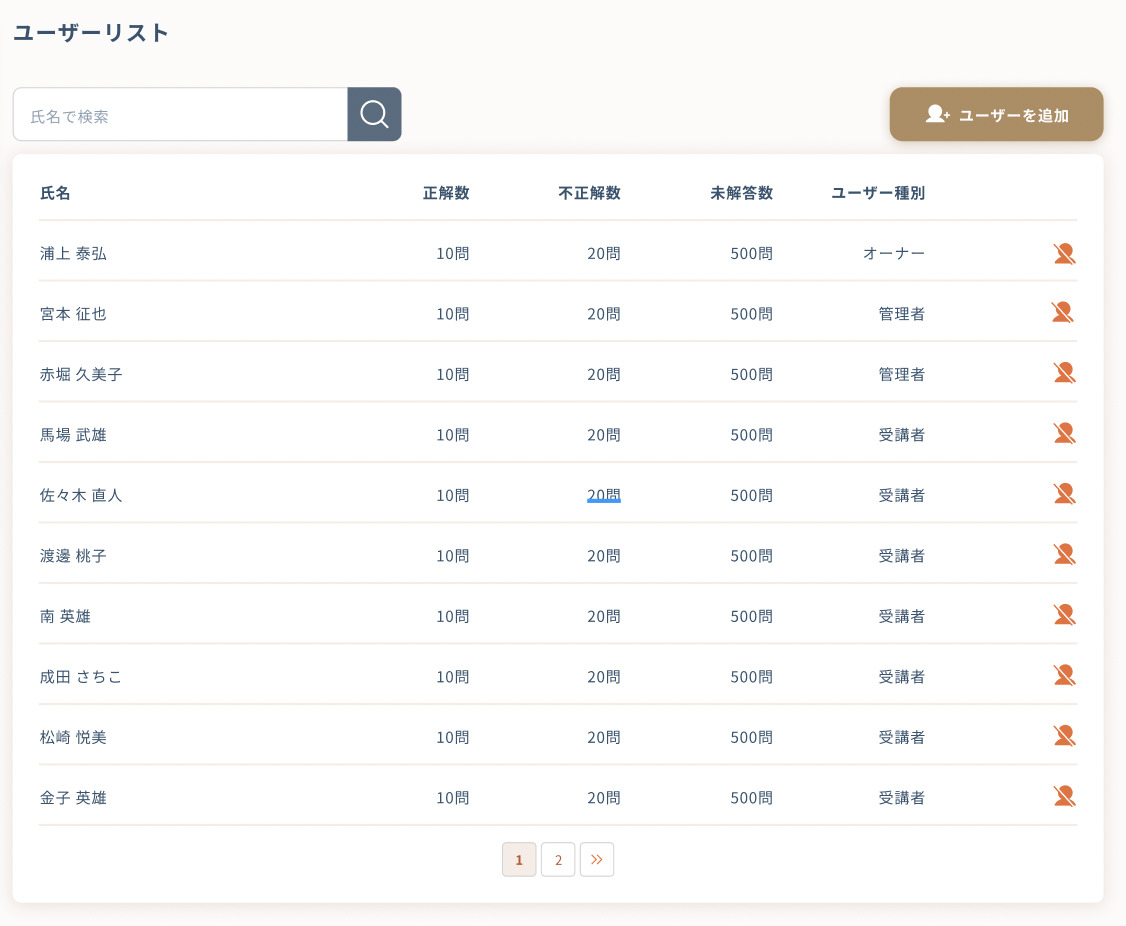Go to page 2
Viewport: 1126px width, 926px height.
[x=558, y=859]
